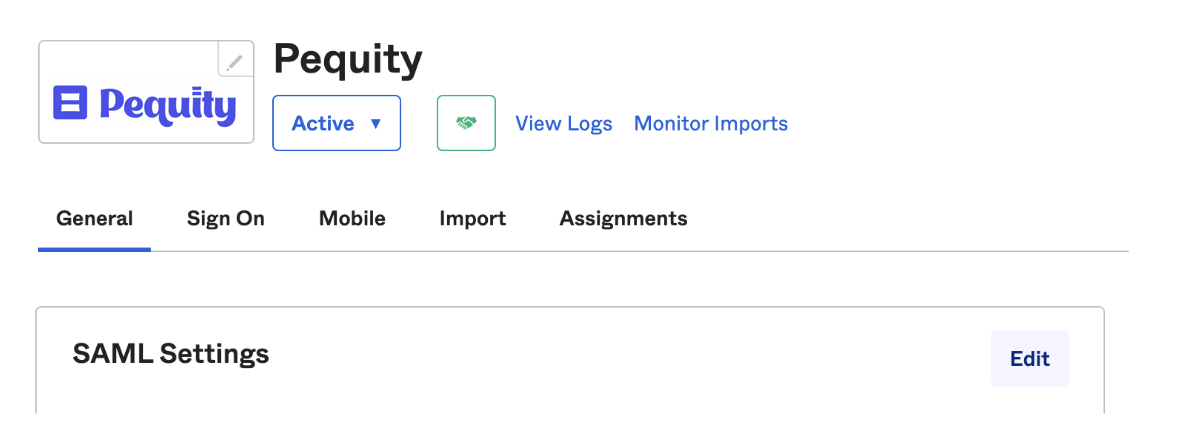The image size is (1182, 444).
Task: Click the square Pequity emblem in logo
Action: [x=70, y=103]
